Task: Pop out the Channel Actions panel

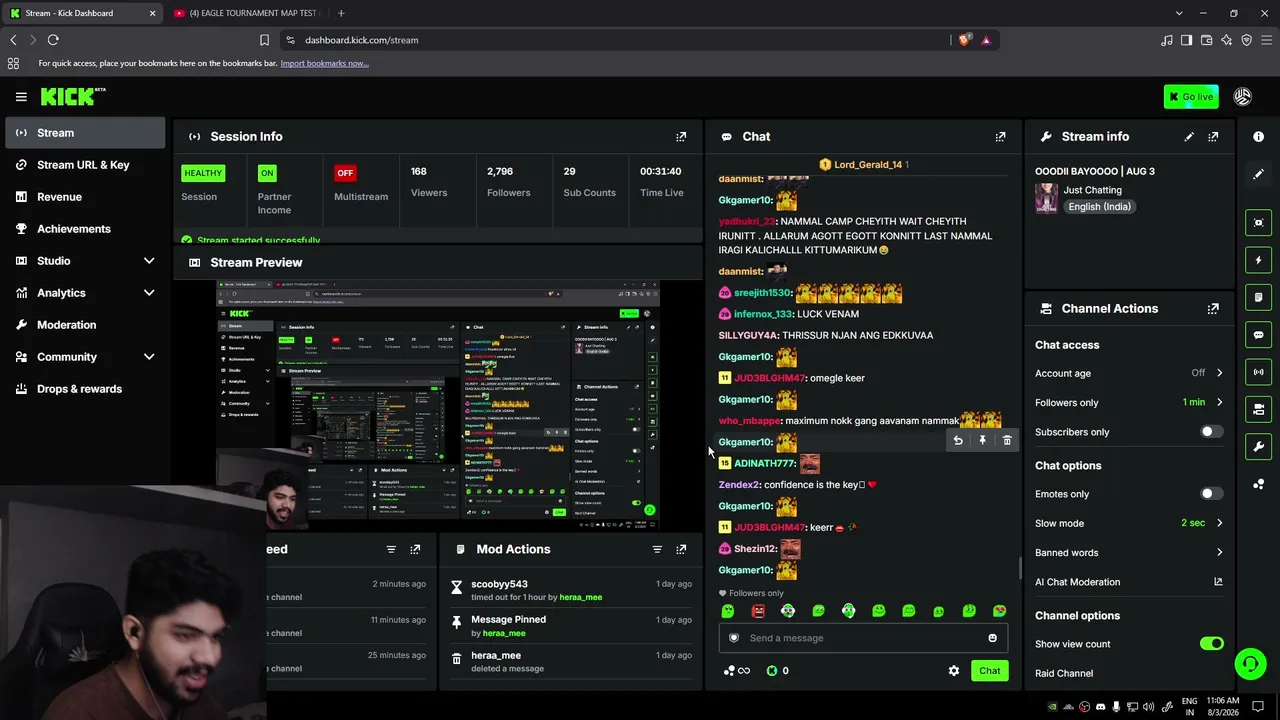Action: coord(1213,309)
